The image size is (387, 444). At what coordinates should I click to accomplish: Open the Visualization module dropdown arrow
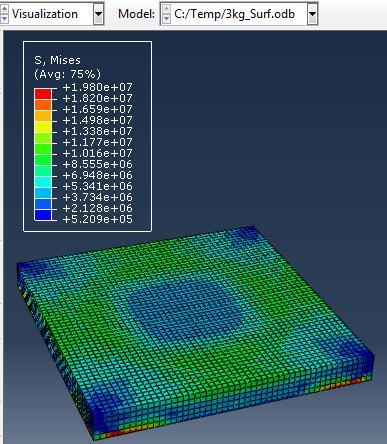click(98, 14)
